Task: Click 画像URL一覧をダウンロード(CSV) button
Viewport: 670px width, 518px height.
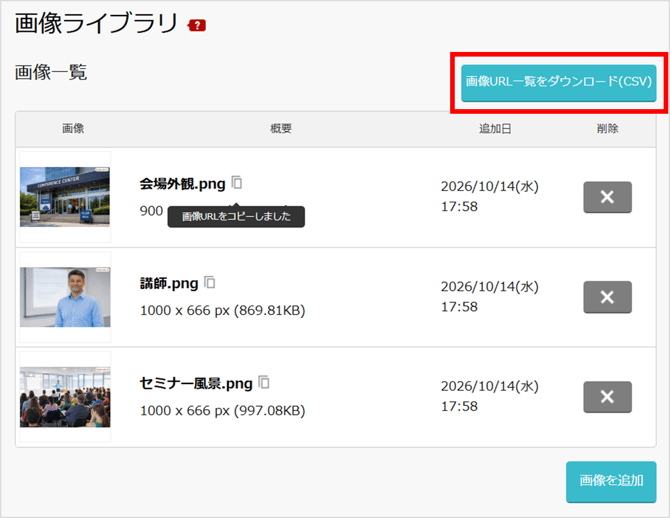Action: click(558, 83)
